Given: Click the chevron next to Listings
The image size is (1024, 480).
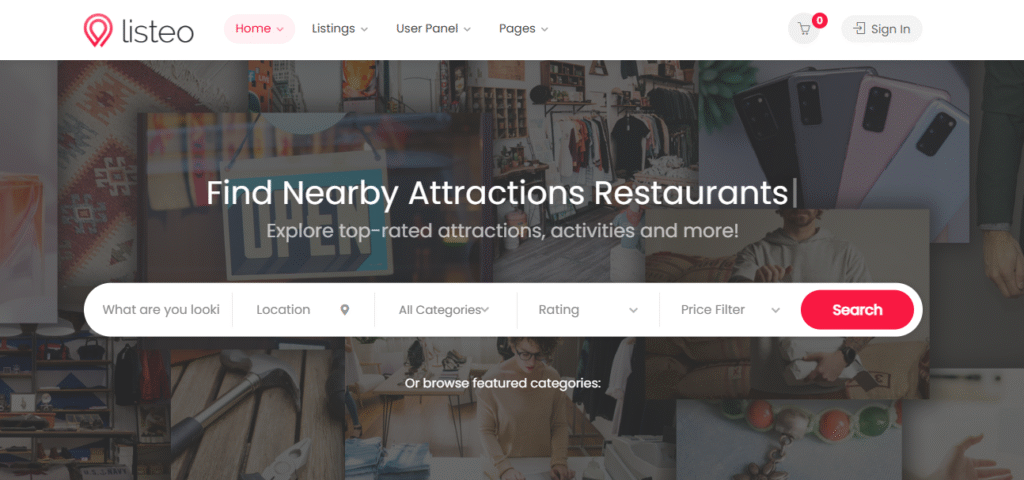Looking at the screenshot, I should pos(364,29).
